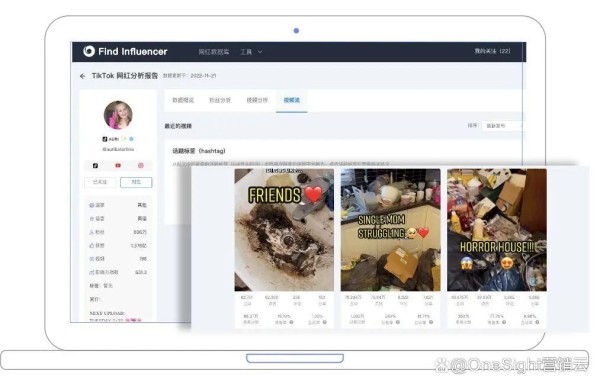This screenshot has height=386, width=600.
Task: Click help icon under HORROR HOUSE video's last metric
Action: [537, 322]
